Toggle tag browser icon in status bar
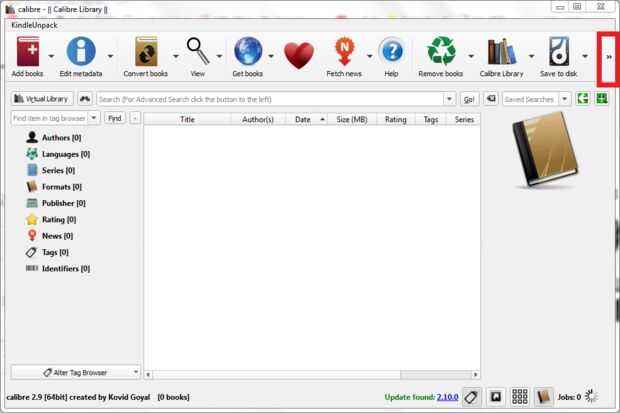This screenshot has width=620, height=413. point(471,396)
